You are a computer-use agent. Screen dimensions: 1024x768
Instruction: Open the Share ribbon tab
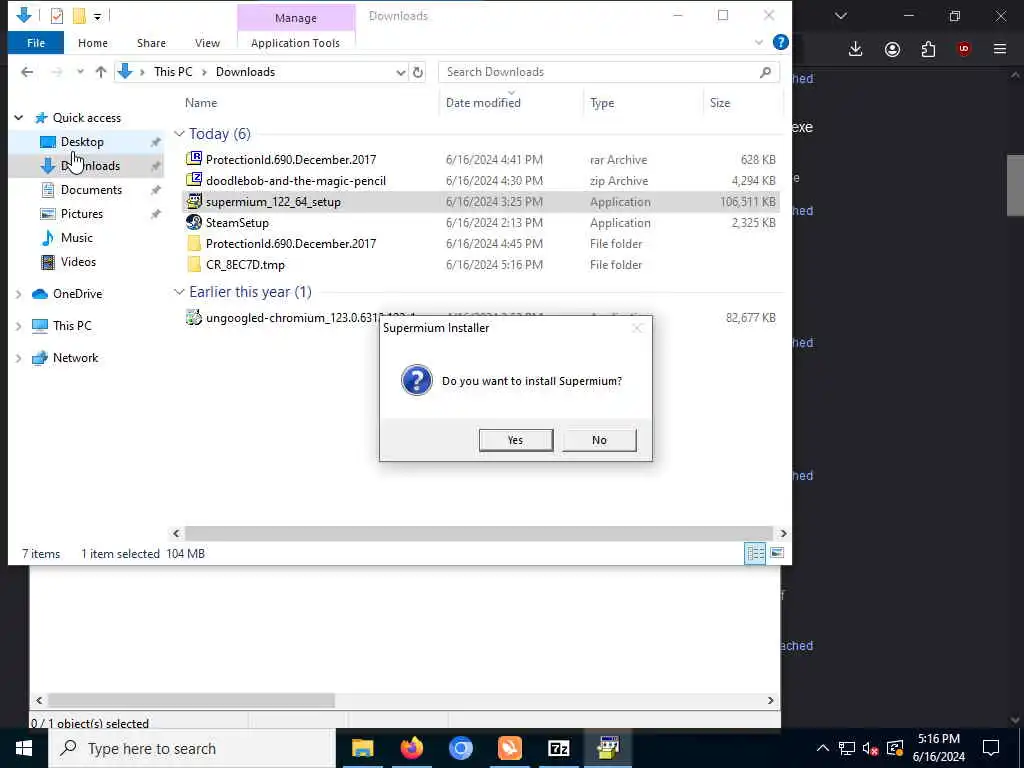point(151,43)
